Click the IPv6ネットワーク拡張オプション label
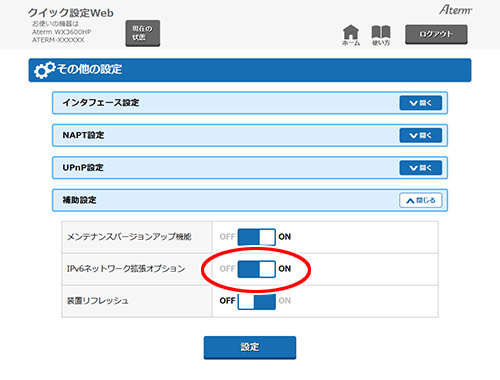Viewport: 500px width, 380px height. click(x=126, y=269)
